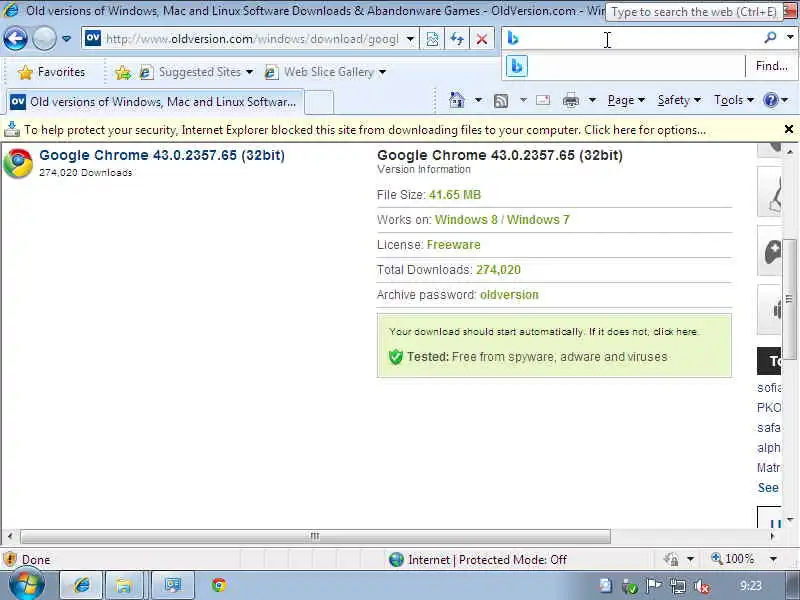Screen dimensions: 800x600
Task: Click Internet Protected Mode Off zone
Action: [x=478, y=560]
